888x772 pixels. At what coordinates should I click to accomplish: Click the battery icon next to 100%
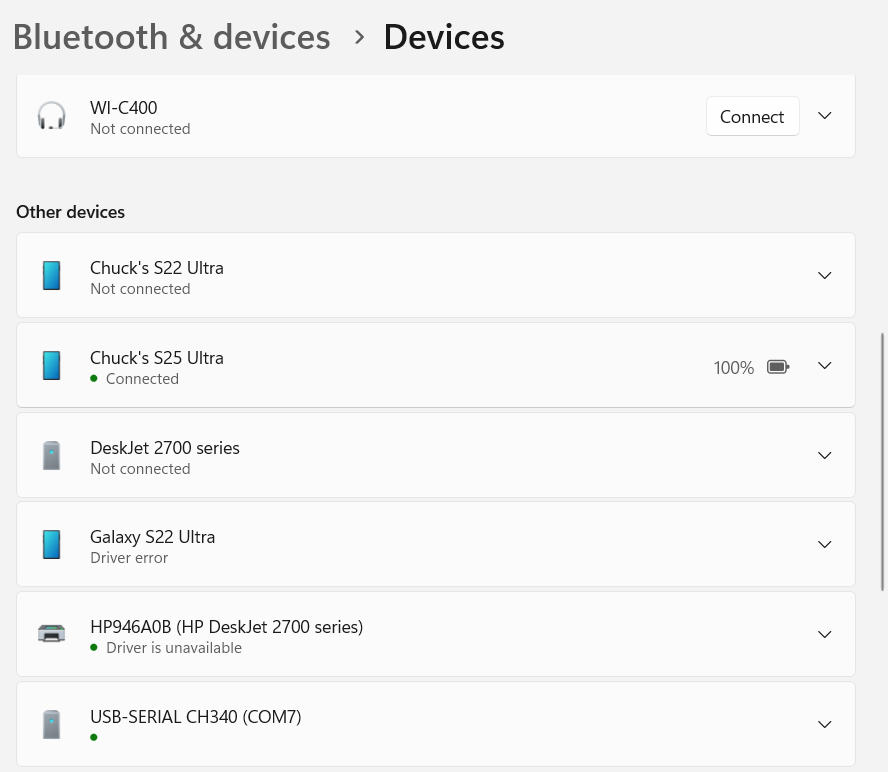778,366
